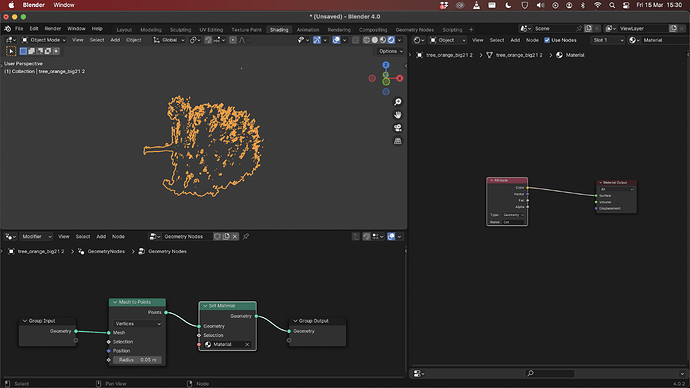Open the Modifier type dropdown in node editor

(x=36, y=237)
